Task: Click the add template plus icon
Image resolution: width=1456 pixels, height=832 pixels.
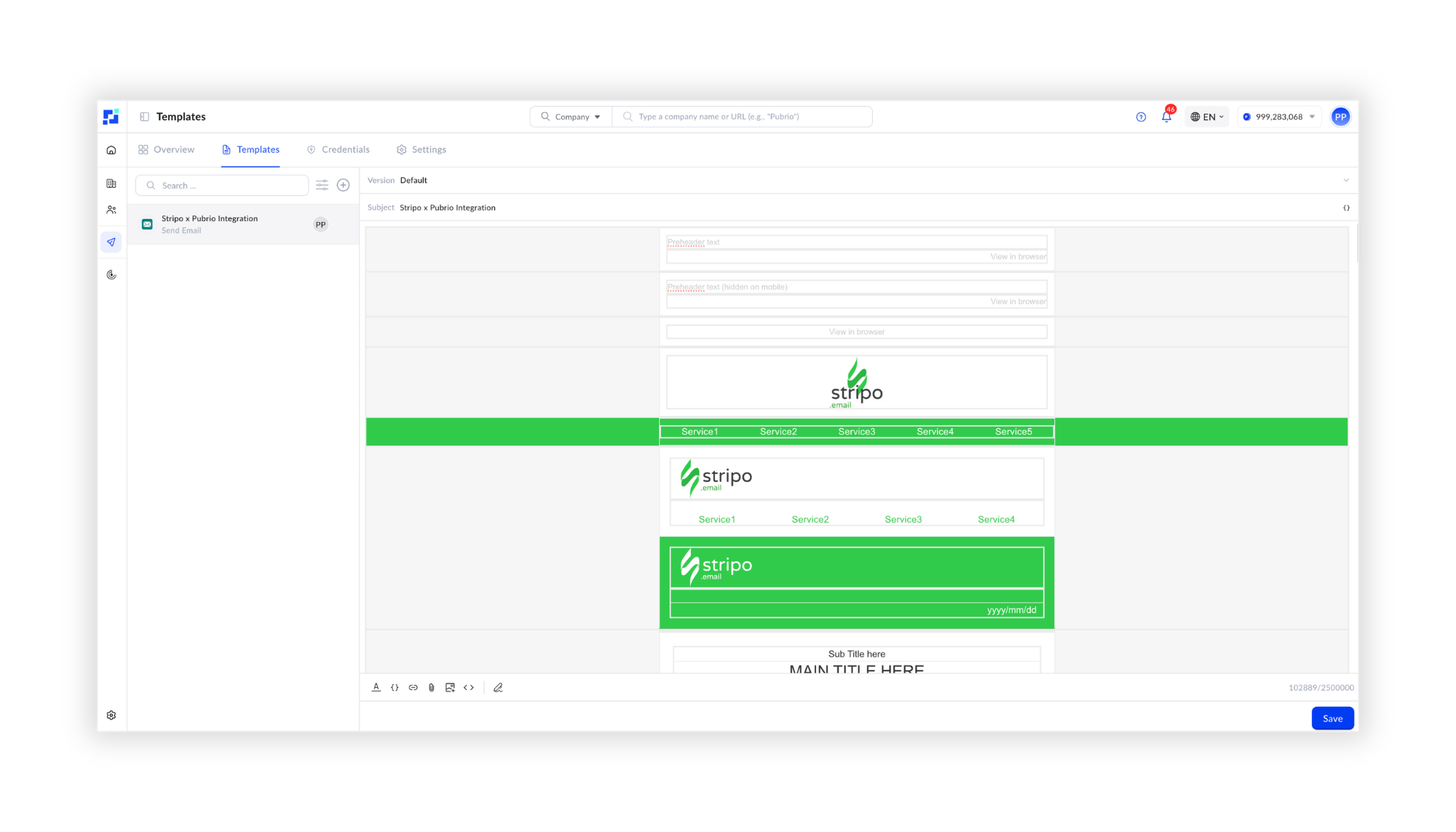Action: pyautogui.click(x=344, y=185)
